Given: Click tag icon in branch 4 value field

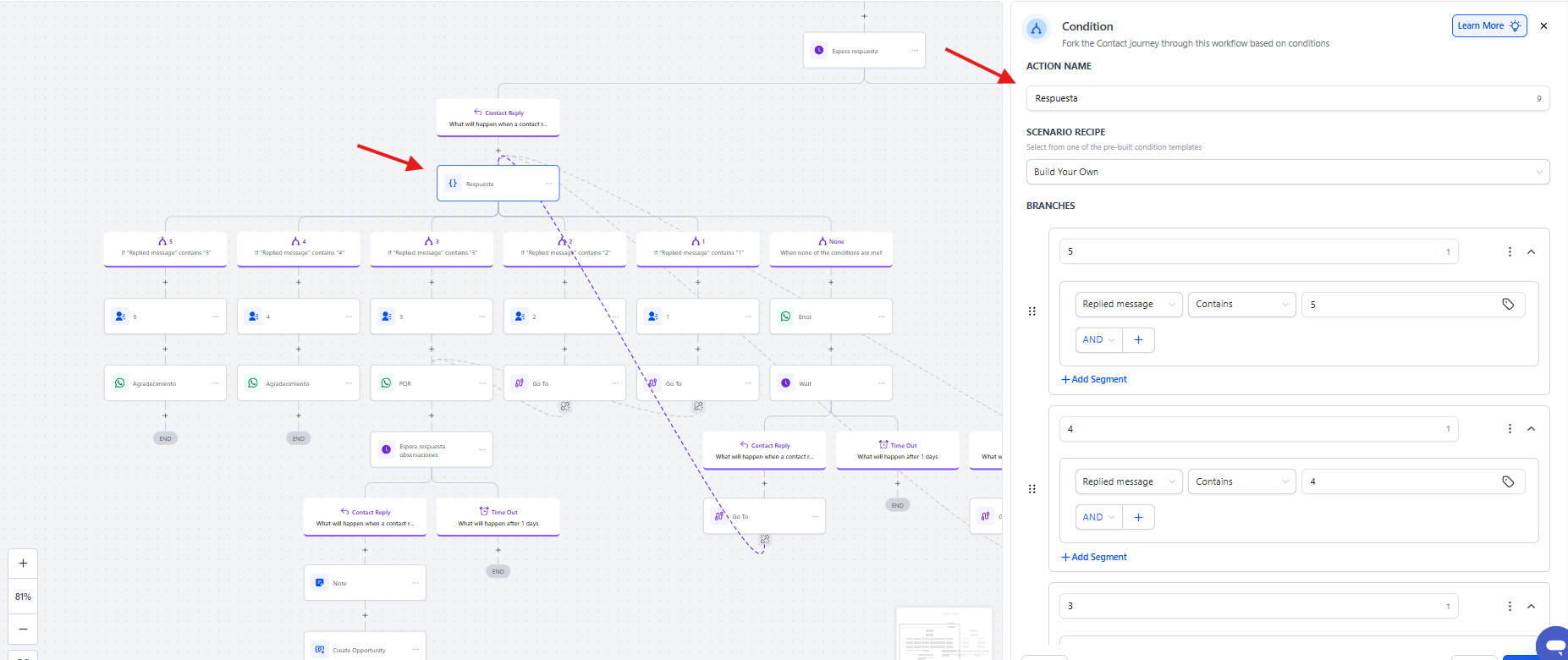Looking at the screenshot, I should (x=1507, y=481).
